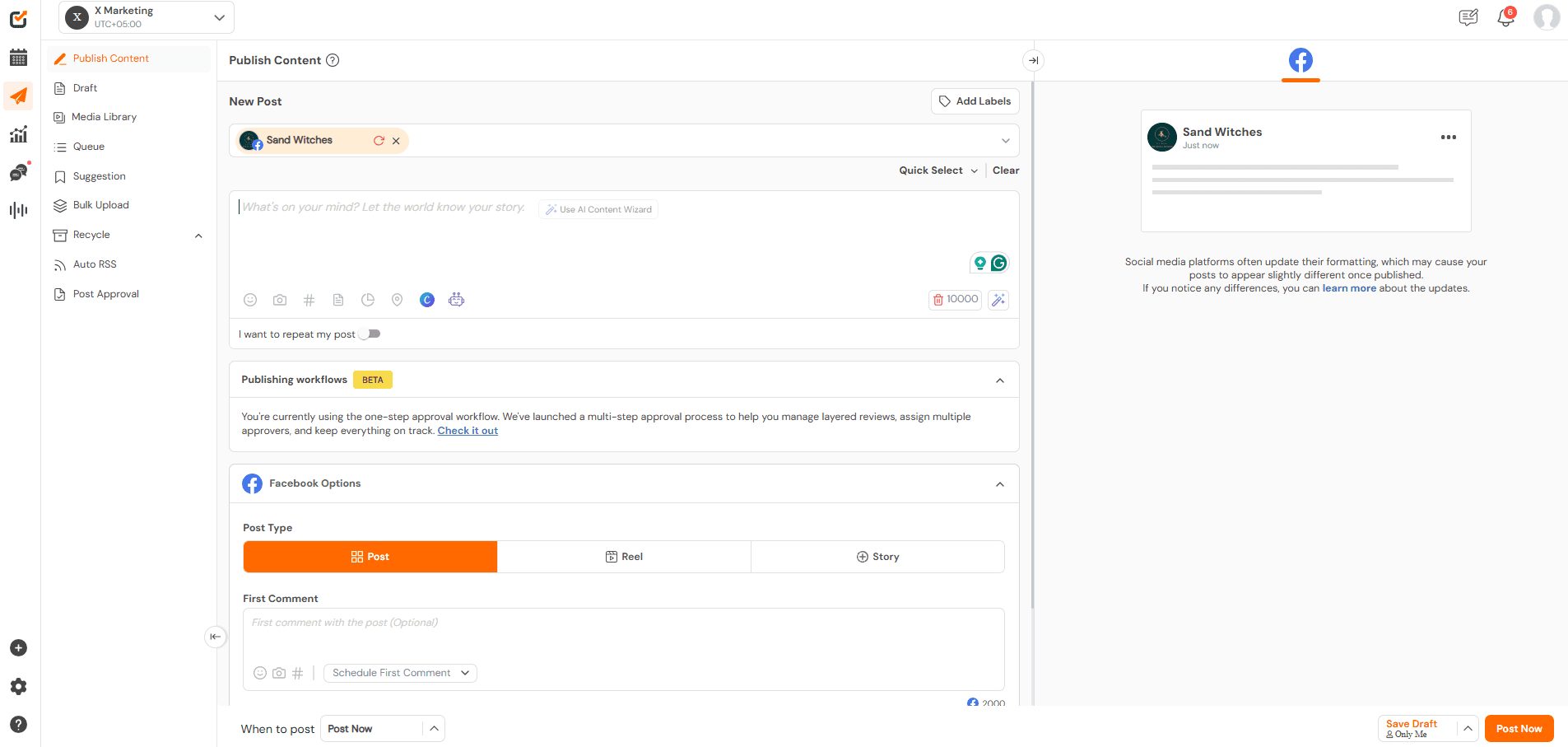
Task: Attach an image using the camera icon
Action: pyautogui.click(x=280, y=300)
